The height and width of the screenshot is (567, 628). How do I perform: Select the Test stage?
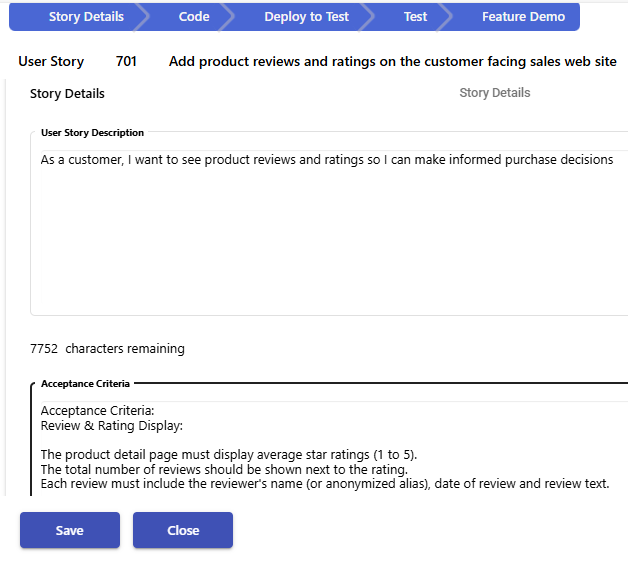[415, 17]
